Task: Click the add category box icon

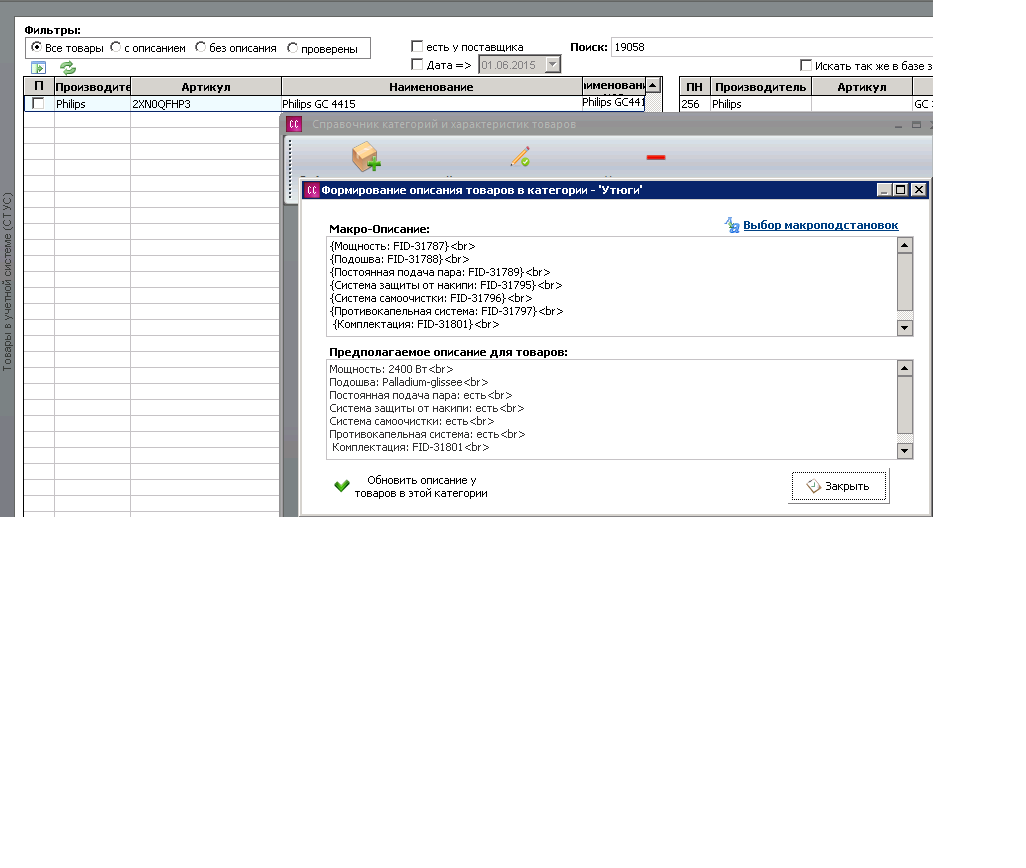Action: point(366,157)
